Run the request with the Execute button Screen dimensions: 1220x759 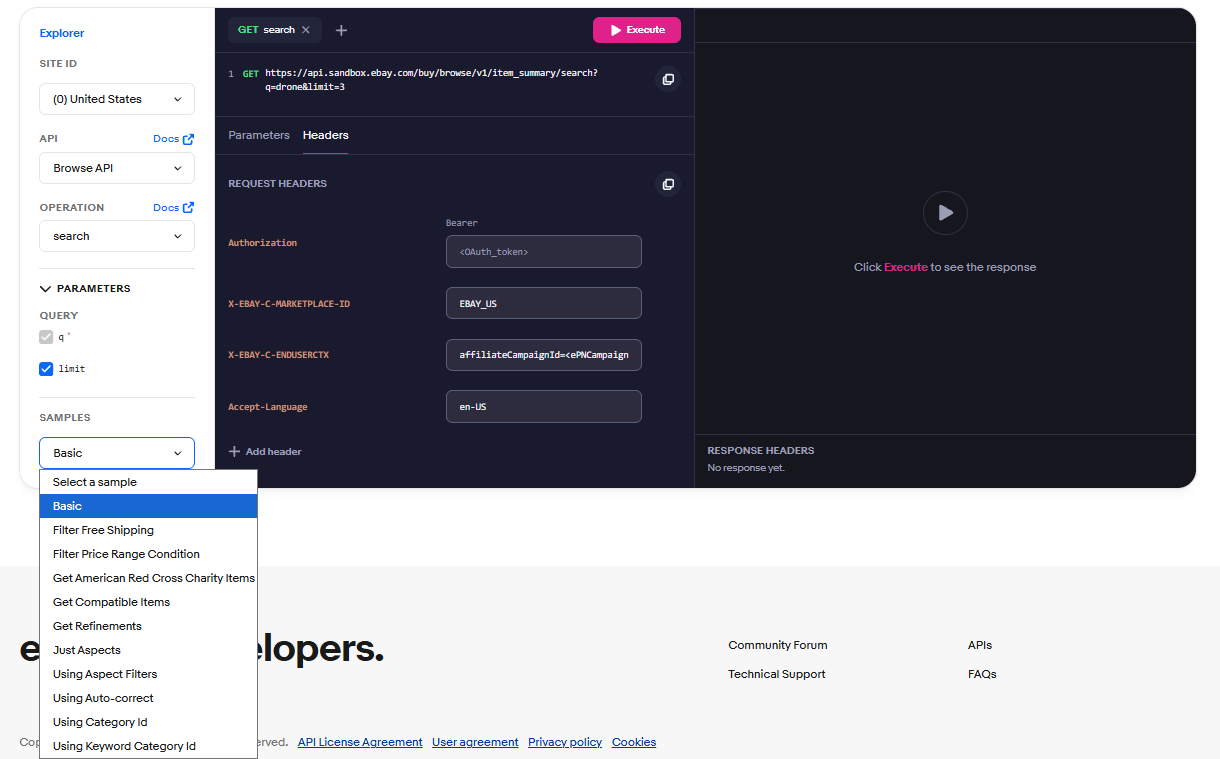pos(637,30)
